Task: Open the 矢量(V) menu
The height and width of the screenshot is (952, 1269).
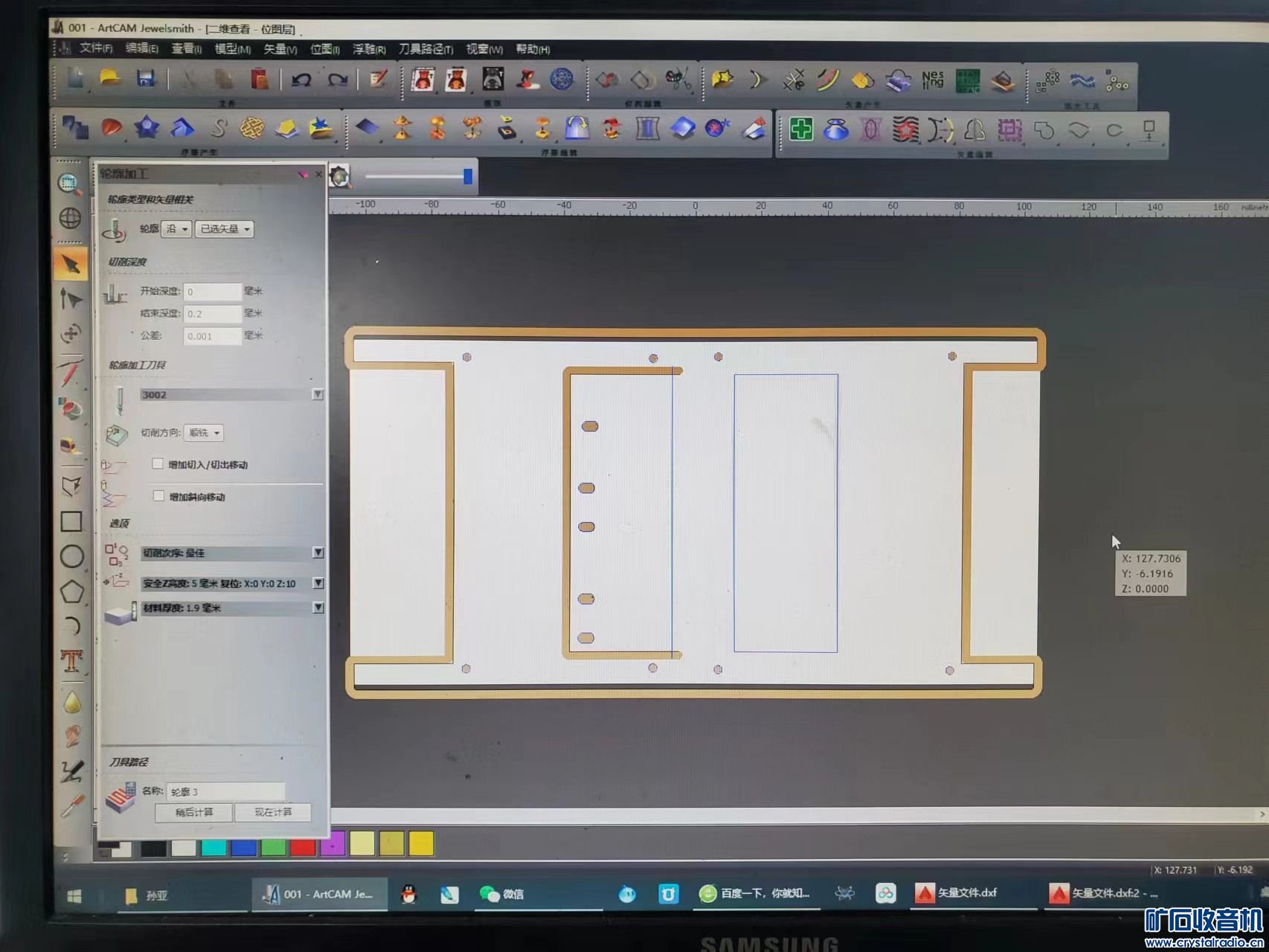Action: tap(280, 49)
